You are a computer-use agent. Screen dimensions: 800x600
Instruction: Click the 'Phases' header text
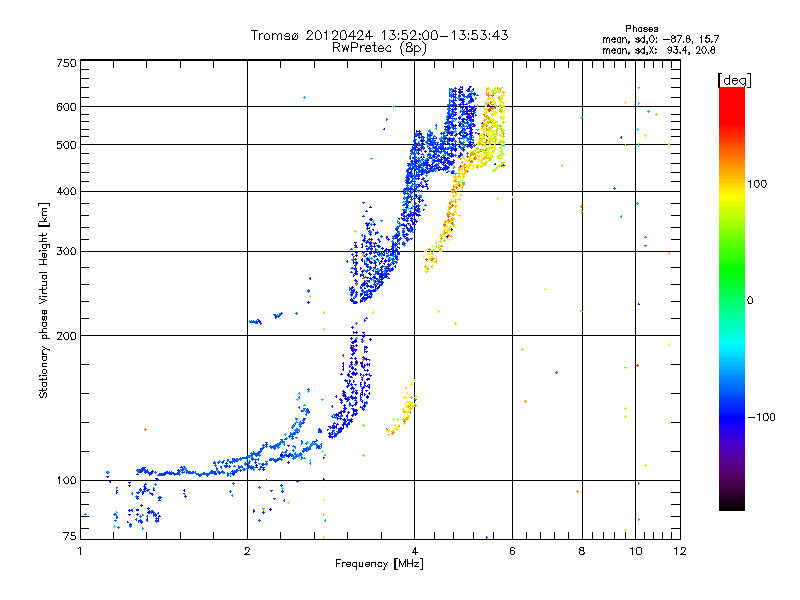pos(641,29)
